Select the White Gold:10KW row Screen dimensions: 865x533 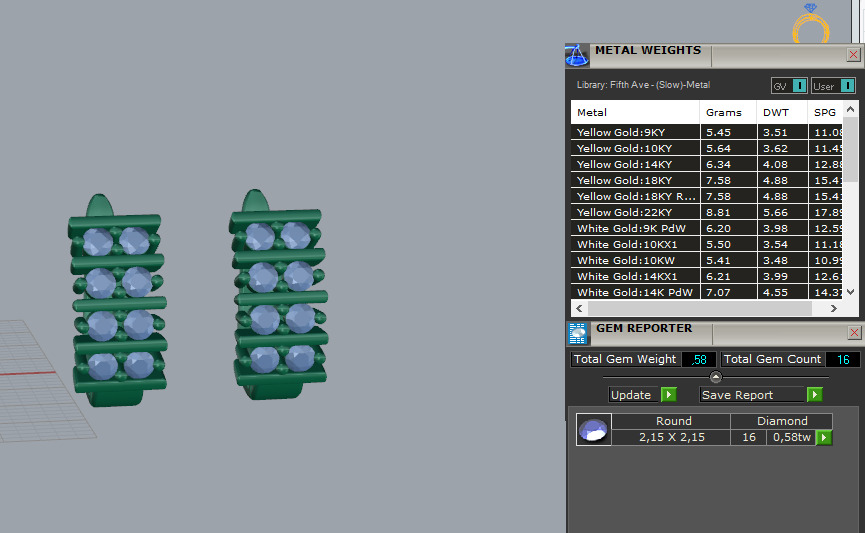(x=707, y=260)
